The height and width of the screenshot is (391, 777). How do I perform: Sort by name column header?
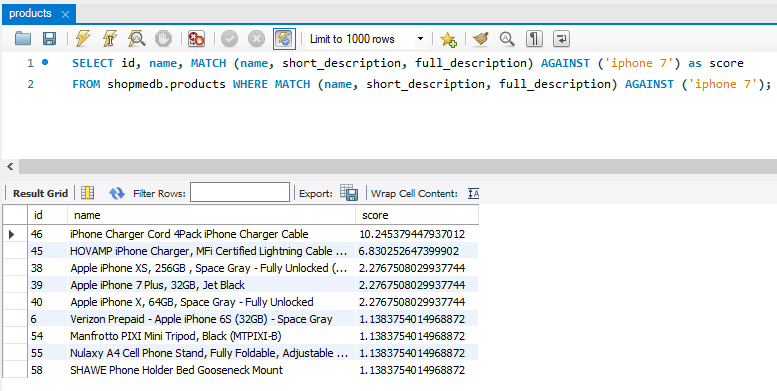(x=212, y=215)
